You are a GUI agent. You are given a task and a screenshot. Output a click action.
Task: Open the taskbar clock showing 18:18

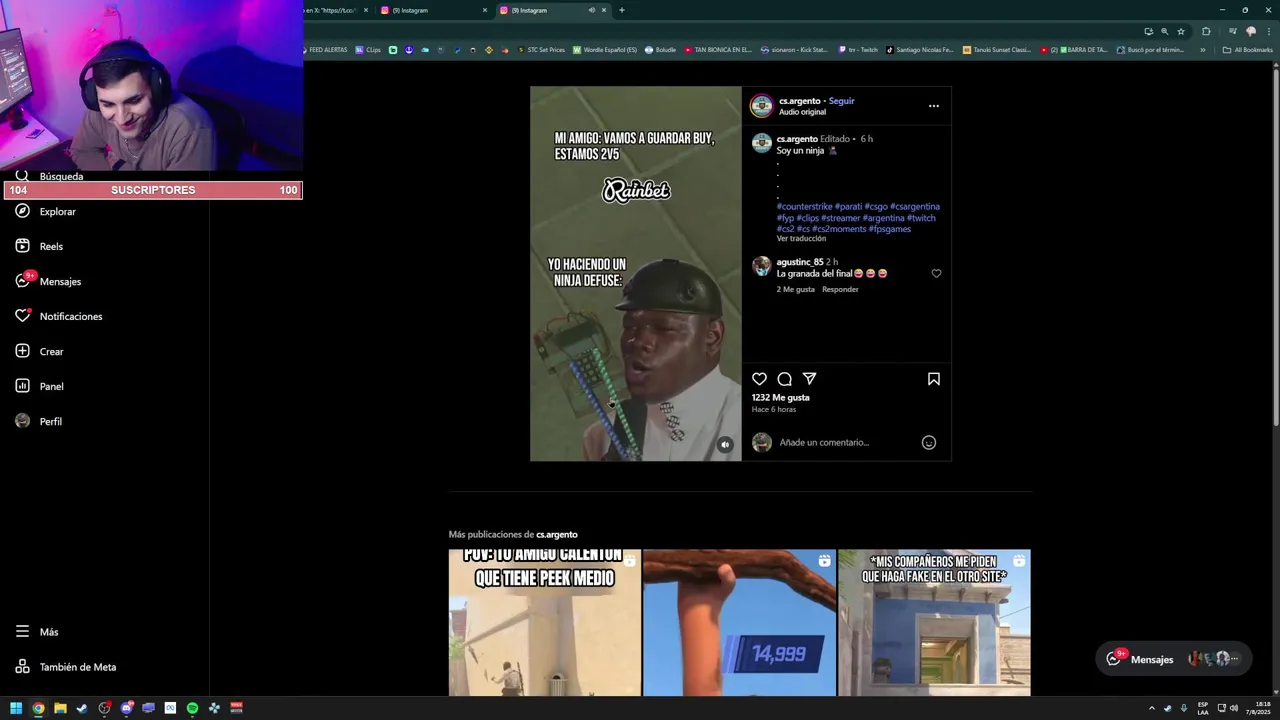tap(1257, 708)
